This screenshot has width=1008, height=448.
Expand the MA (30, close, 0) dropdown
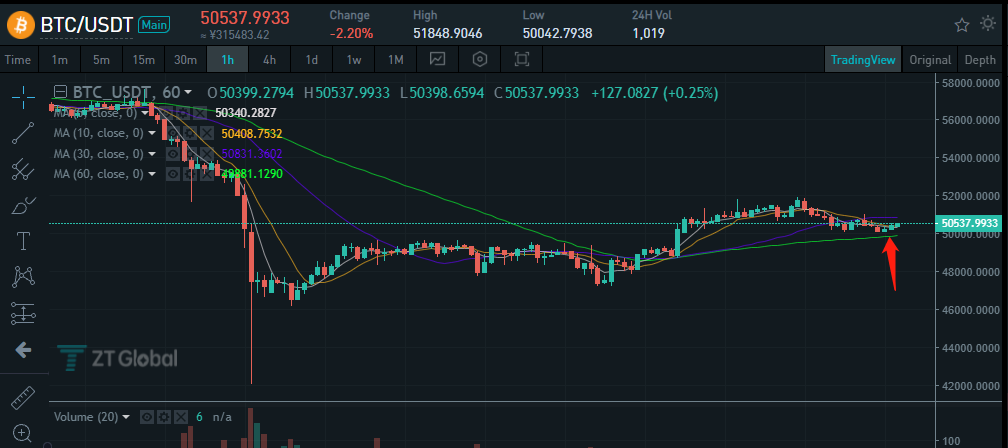point(152,154)
